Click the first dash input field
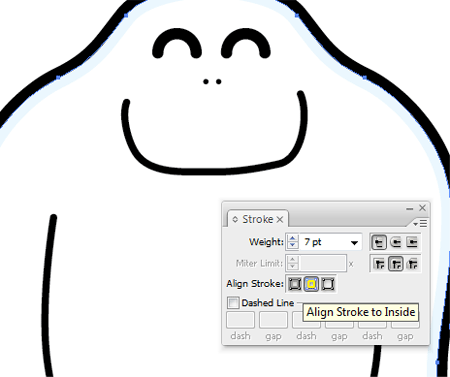The height and width of the screenshot is (377, 450). click(x=240, y=320)
